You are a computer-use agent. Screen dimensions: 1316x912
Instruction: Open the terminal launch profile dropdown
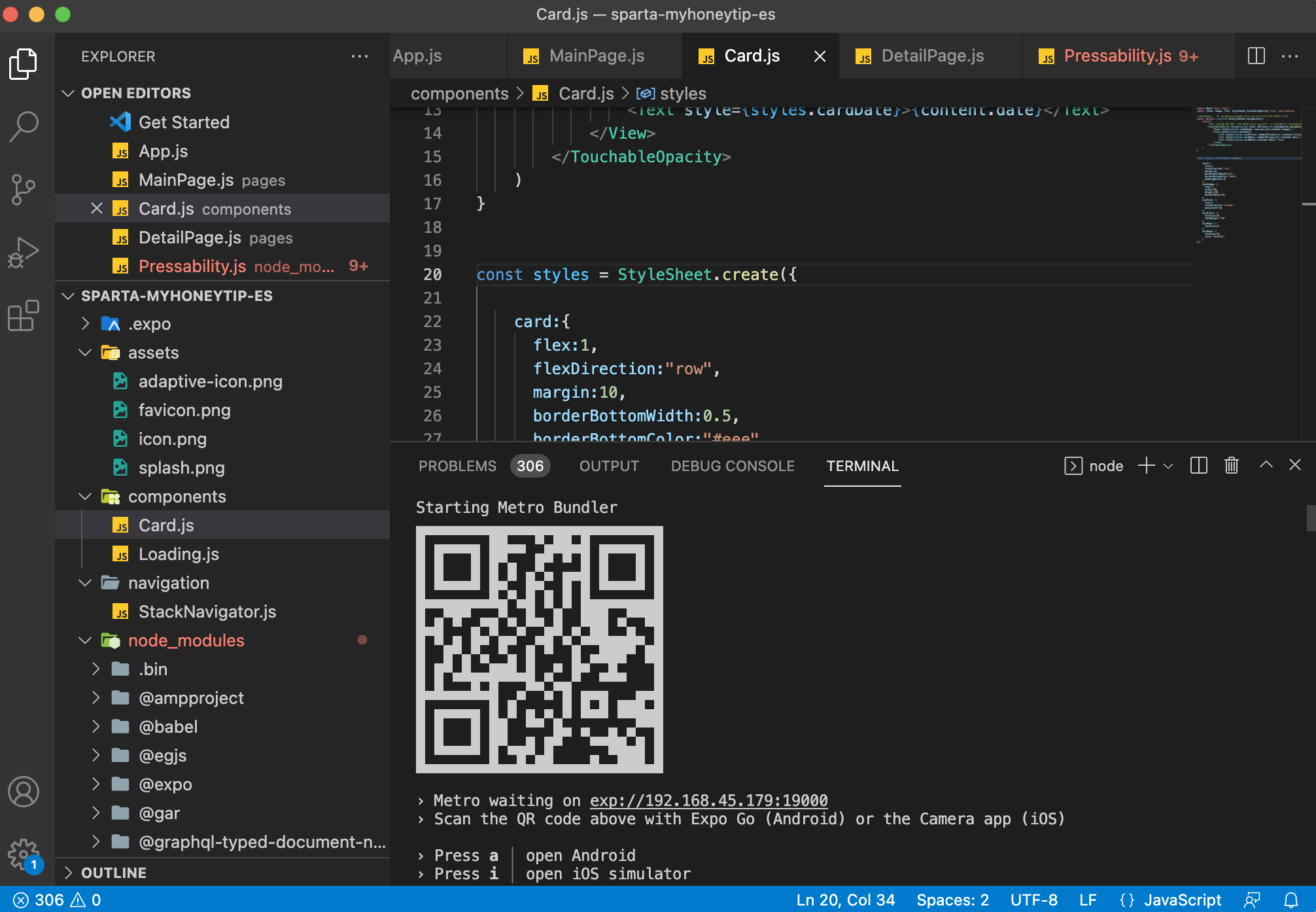(x=1168, y=466)
